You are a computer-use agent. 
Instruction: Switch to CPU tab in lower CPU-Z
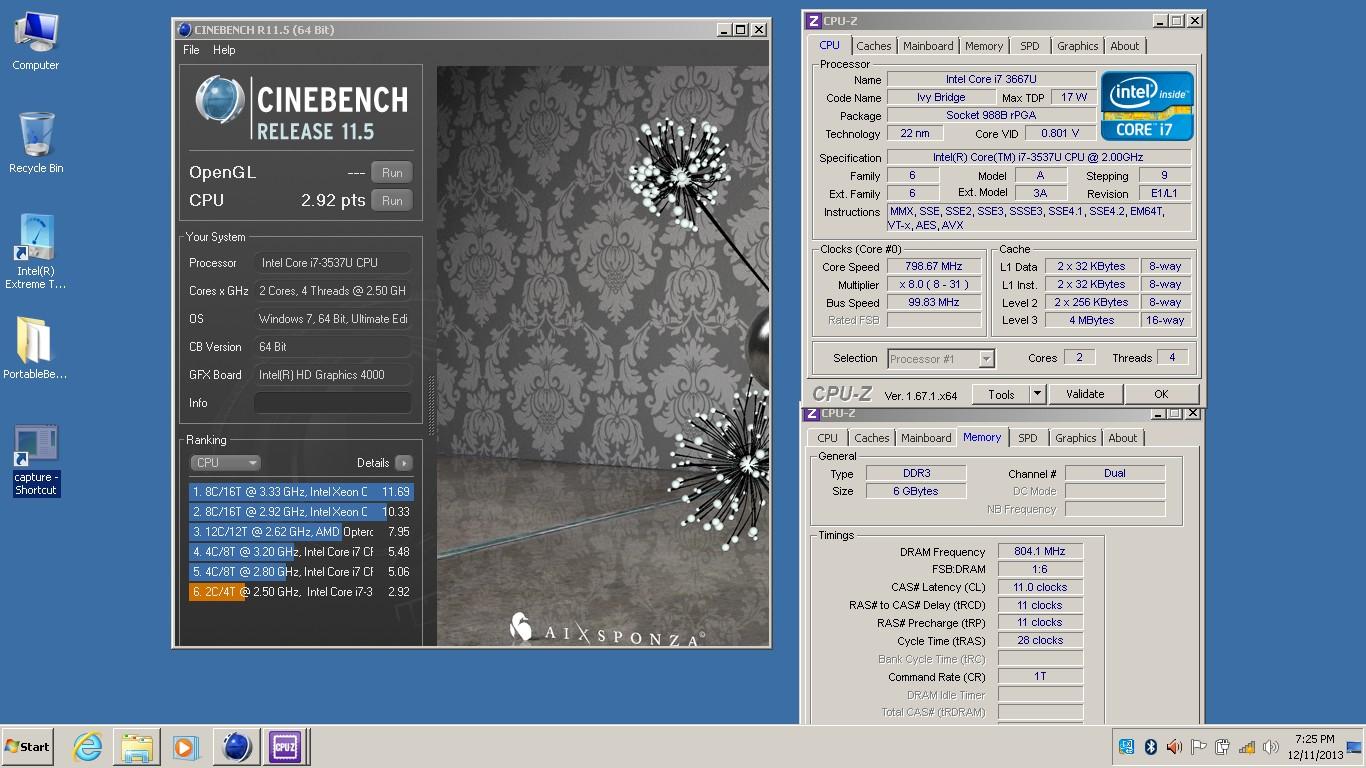click(x=828, y=438)
